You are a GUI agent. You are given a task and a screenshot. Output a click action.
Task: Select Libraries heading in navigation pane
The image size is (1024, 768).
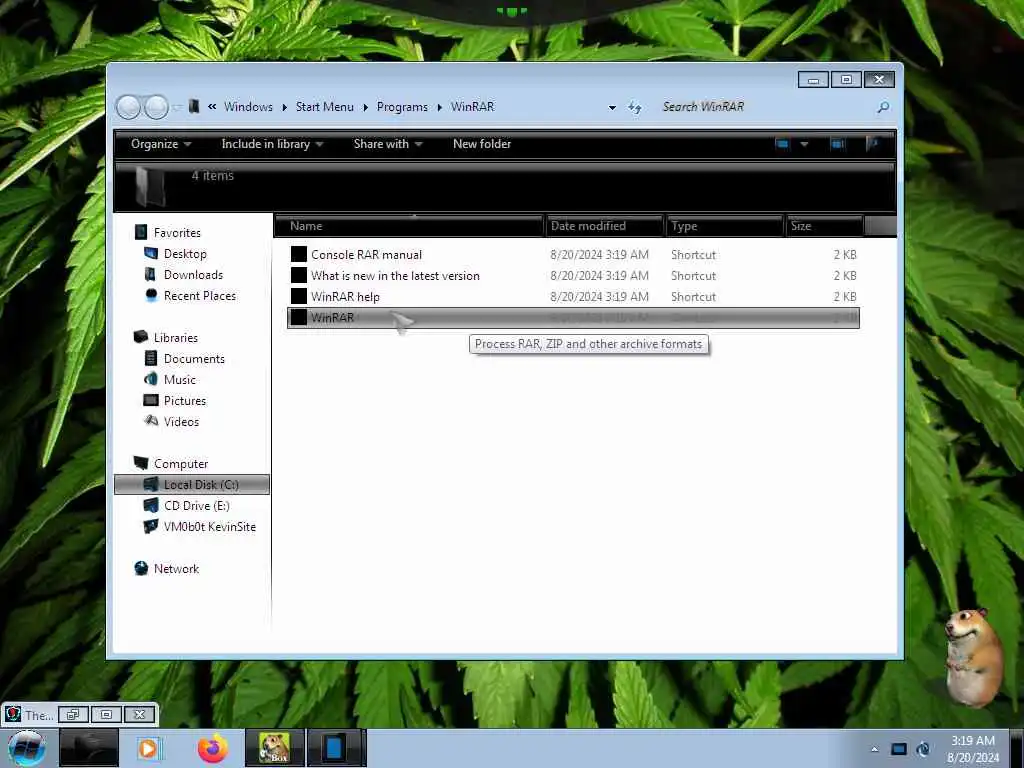(176, 338)
